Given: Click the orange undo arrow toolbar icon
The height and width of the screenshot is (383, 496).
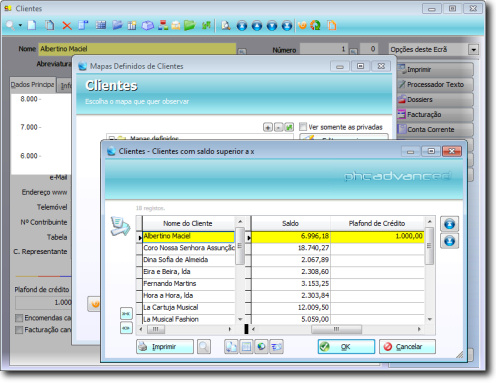Looking at the screenshot, I should point(302,25).
